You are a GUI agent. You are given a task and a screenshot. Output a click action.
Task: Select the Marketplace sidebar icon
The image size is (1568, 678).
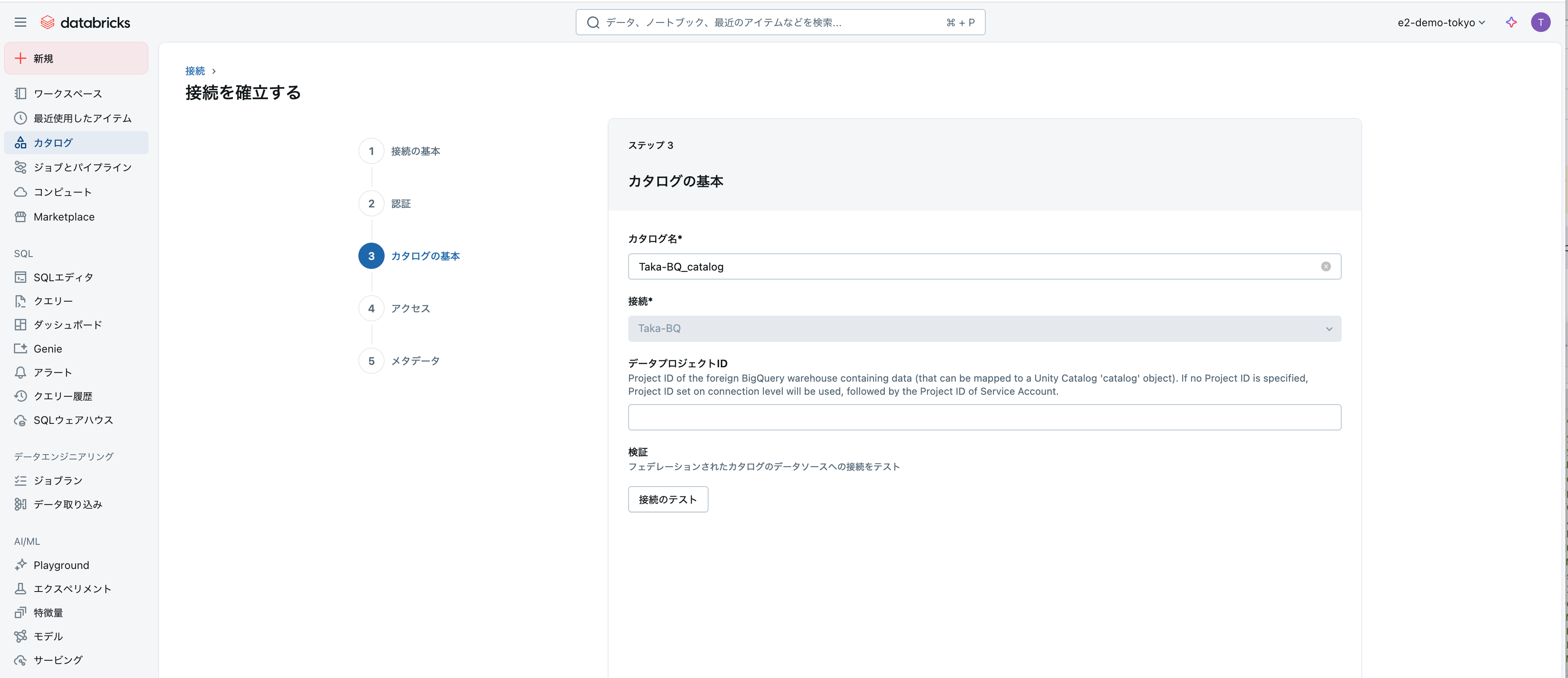21,217
